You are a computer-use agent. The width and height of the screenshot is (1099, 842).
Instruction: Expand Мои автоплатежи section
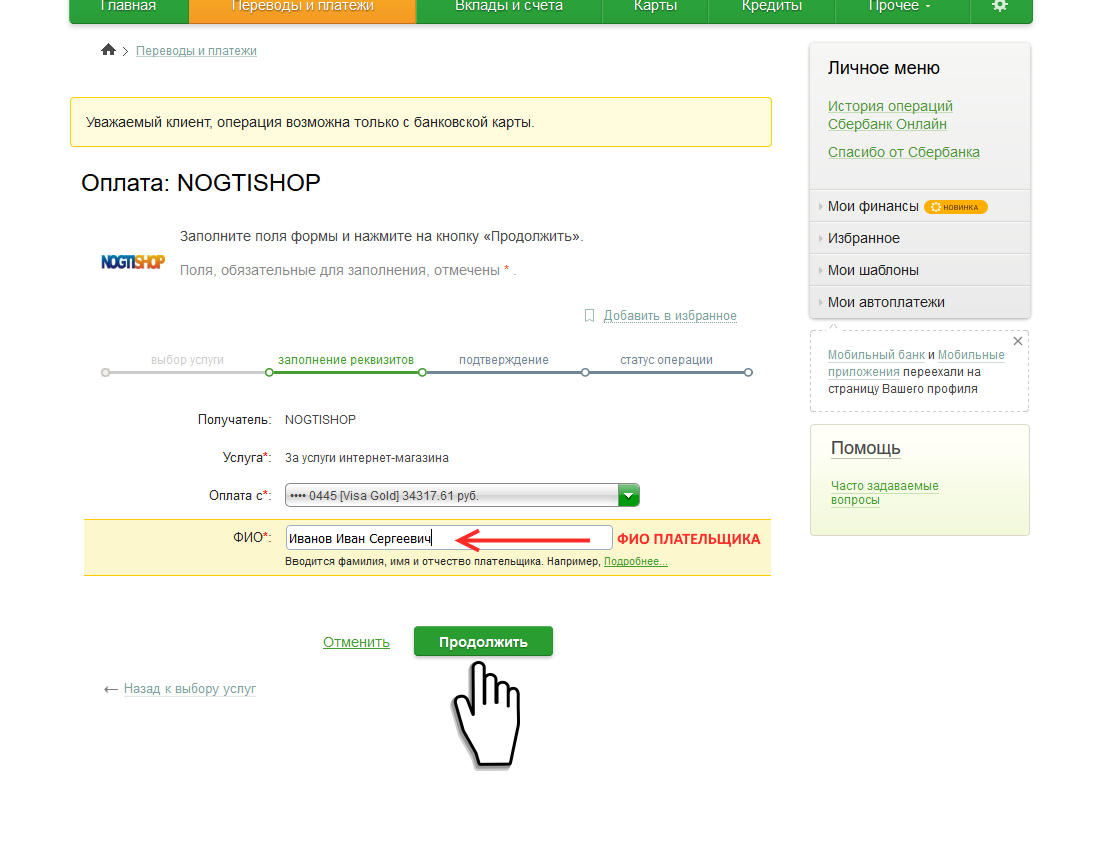[x=920, y=302]
